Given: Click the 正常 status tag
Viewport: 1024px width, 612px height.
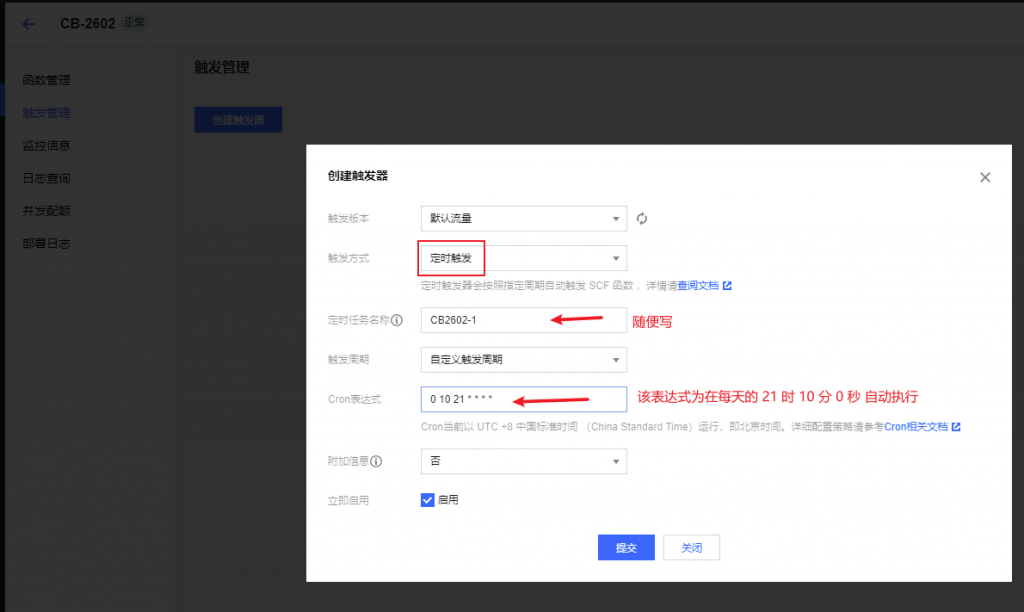Looking at the screenshot, I should pyautogui.click(x=135, y=23).
